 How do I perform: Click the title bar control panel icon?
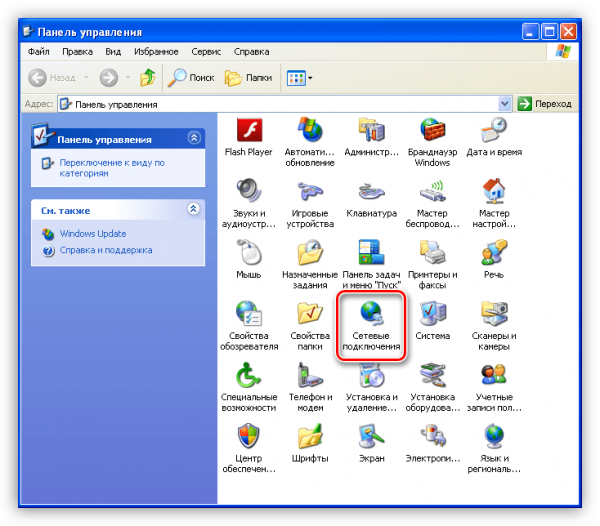pos(28,31)
